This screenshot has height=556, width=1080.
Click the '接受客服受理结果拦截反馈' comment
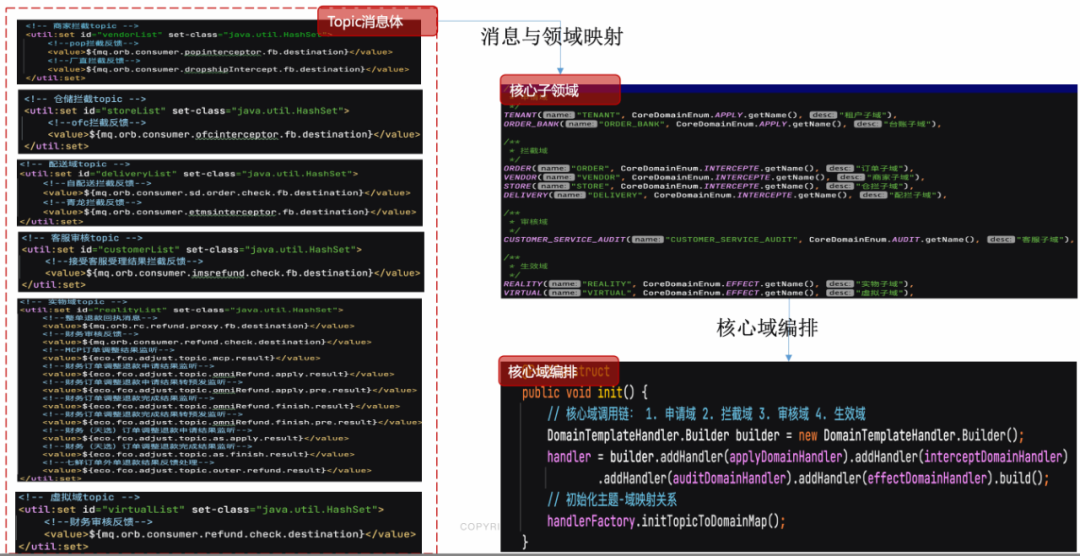click(x=124, y=262)
